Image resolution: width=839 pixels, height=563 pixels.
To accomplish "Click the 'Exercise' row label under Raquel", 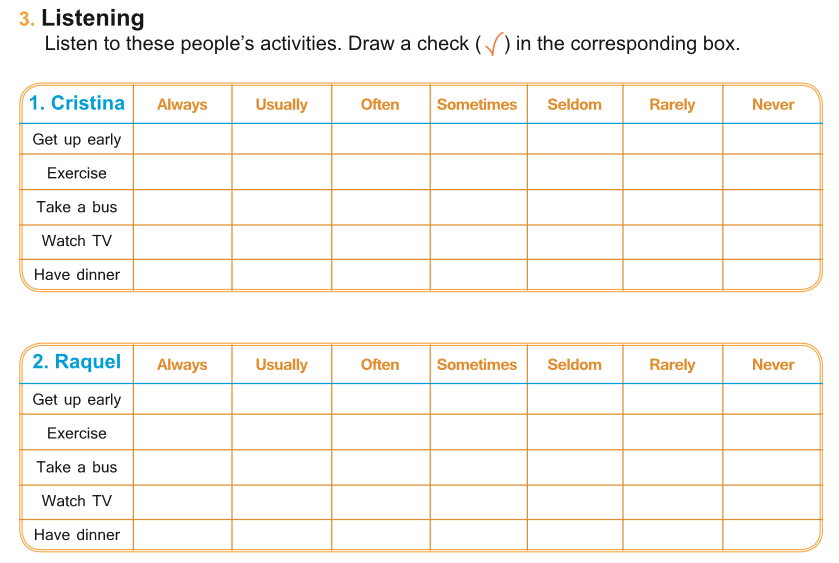I will point(77,433).
